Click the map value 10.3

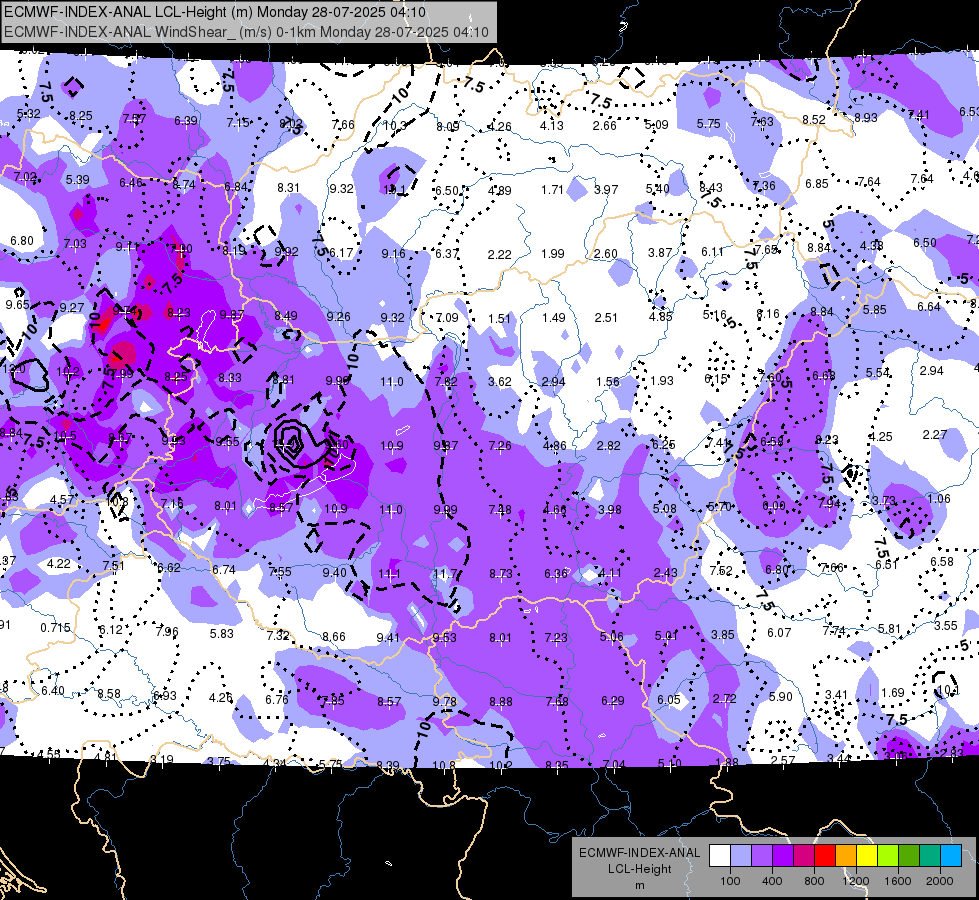395,126
